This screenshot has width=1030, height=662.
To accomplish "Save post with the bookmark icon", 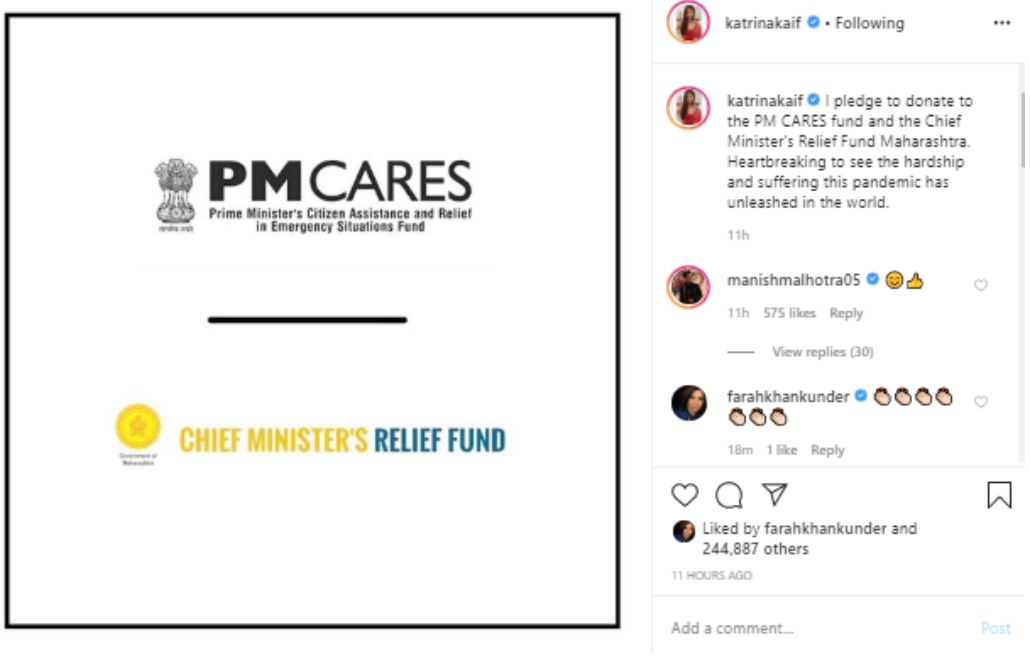I will pyautogui.click(x=998, y=495).
